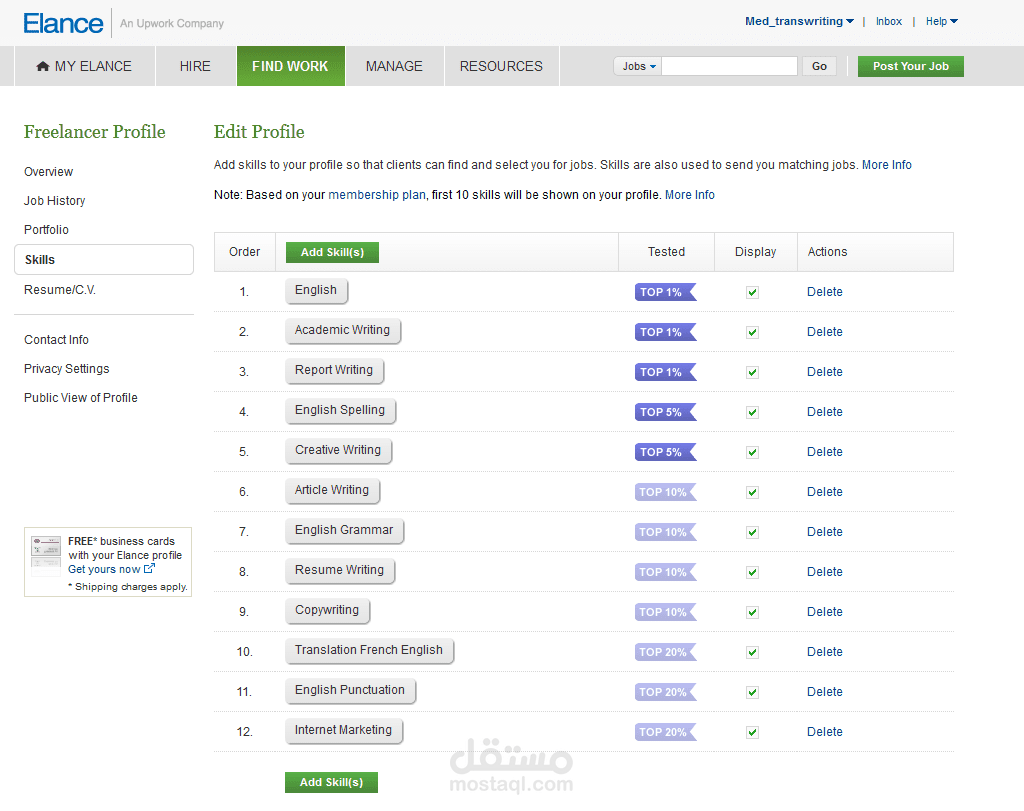This screenshot has height=811, width=1024.
Task: Toggle Display checkbox for English Punctuation
Action: 752,692
